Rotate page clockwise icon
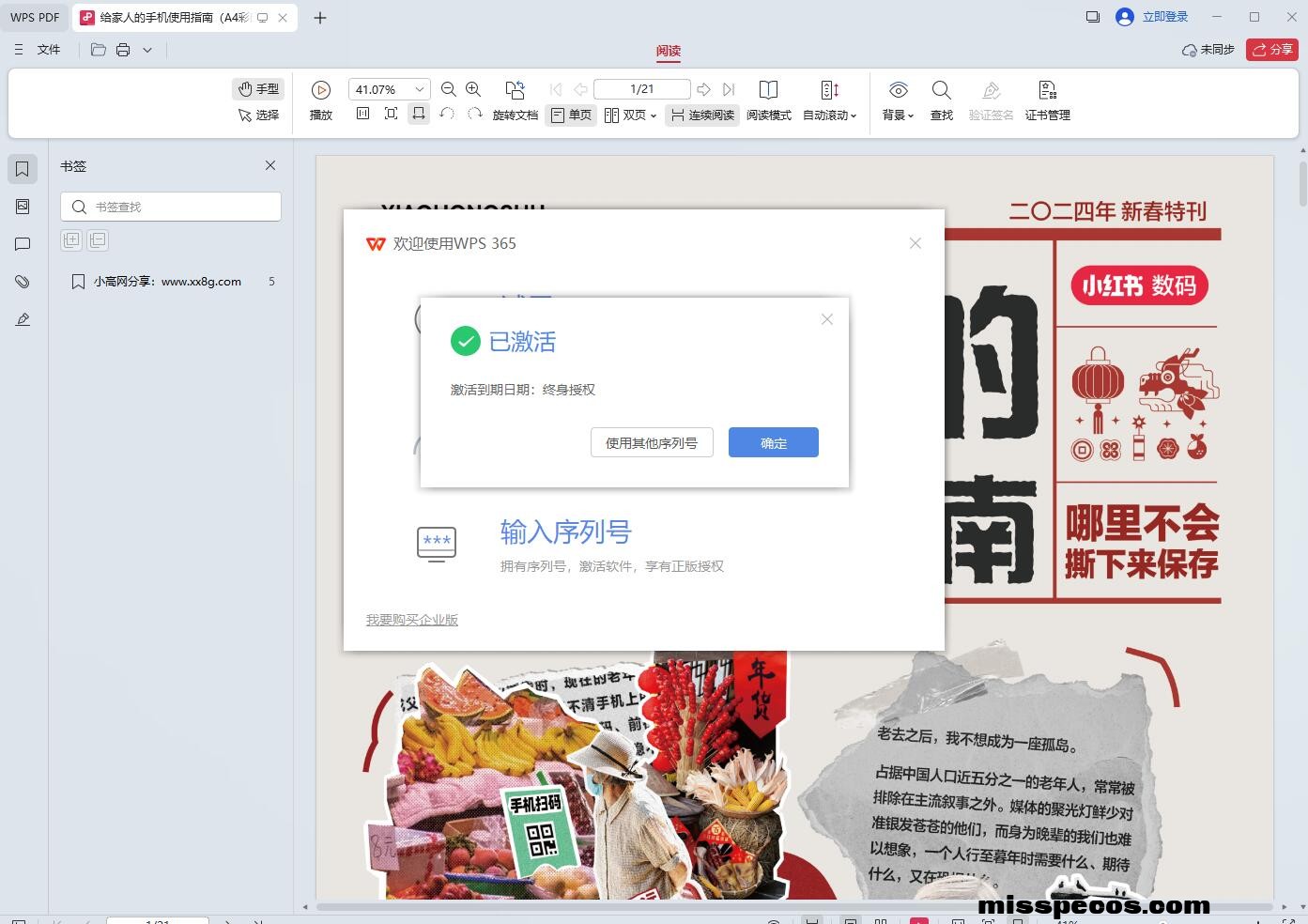Image resolution: width=1308 pixels, height=924 pixels. 474,114
